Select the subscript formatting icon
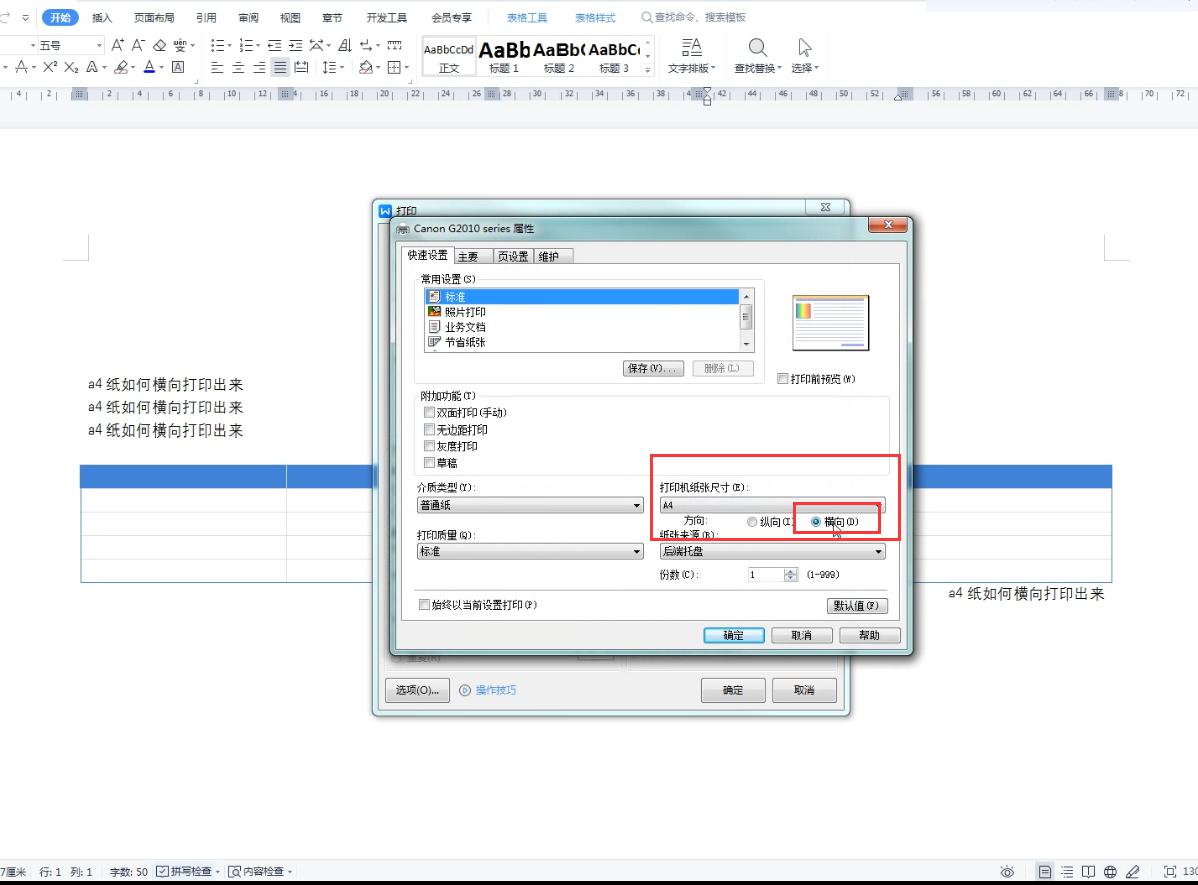Viewport: 1198px width, 885px height. tap(69, 67)
